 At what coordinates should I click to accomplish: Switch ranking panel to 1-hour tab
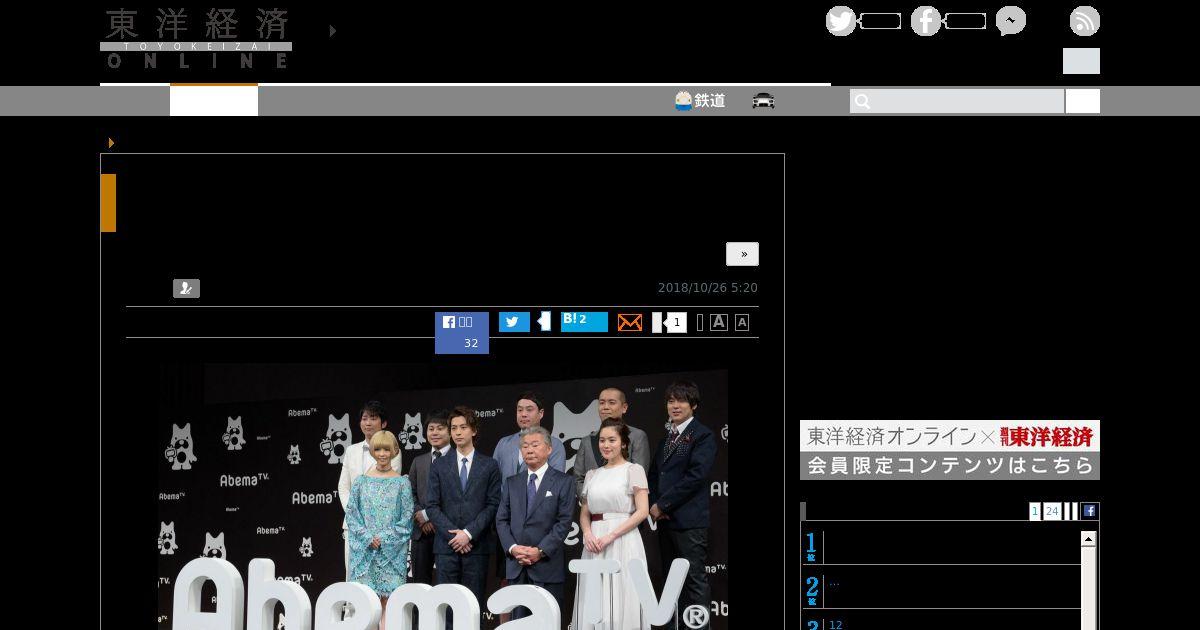click(1035, 511)
